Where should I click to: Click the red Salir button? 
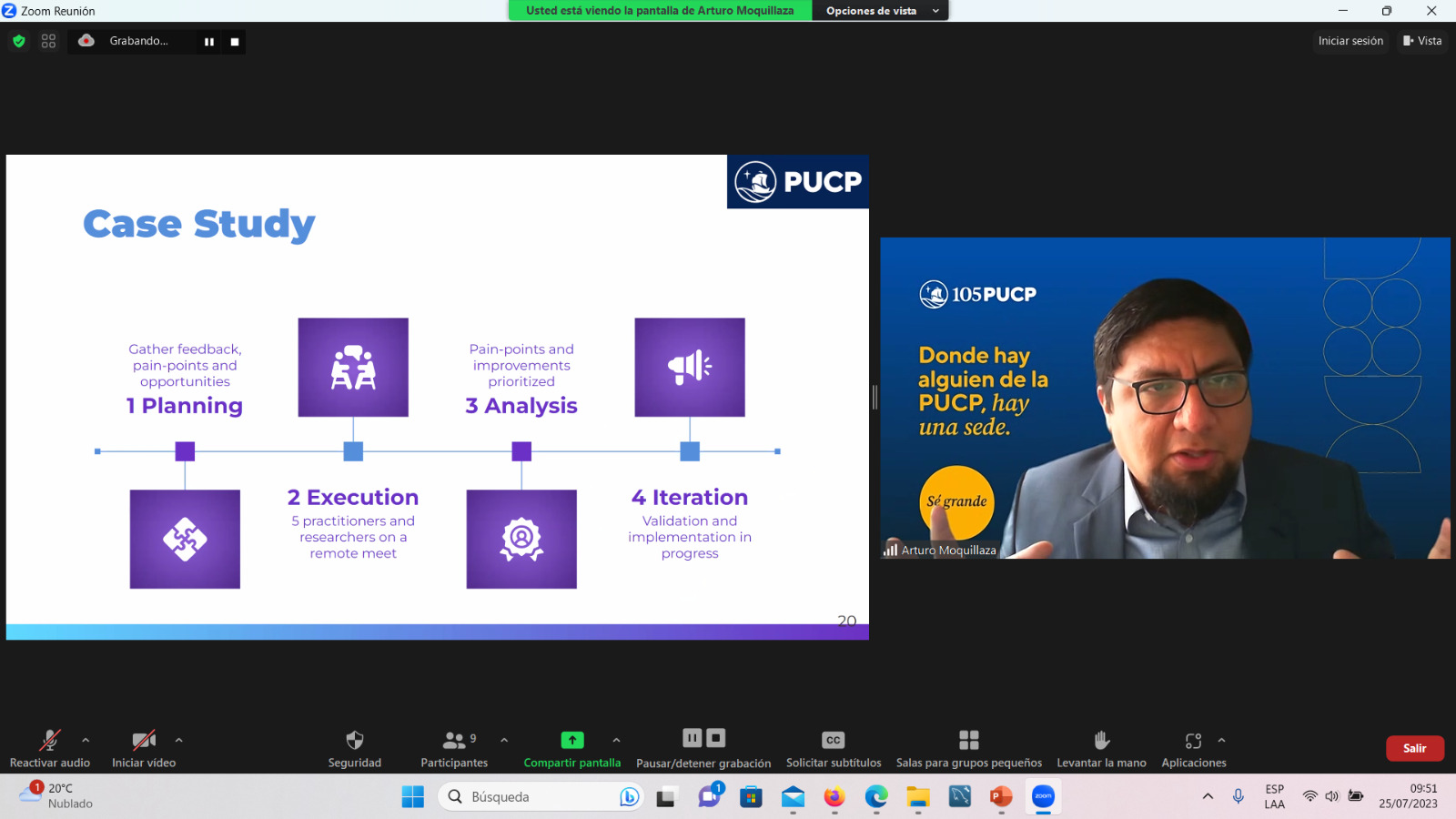pyautogui.click(x=1414, y=748)
